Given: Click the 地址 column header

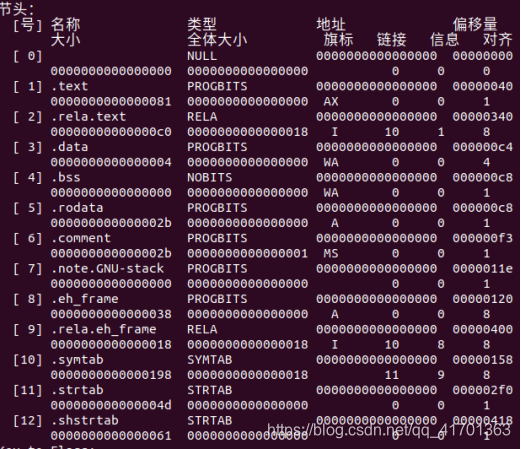Looking at the screenshot, I should pyautogui.click(x=331, y=24).
